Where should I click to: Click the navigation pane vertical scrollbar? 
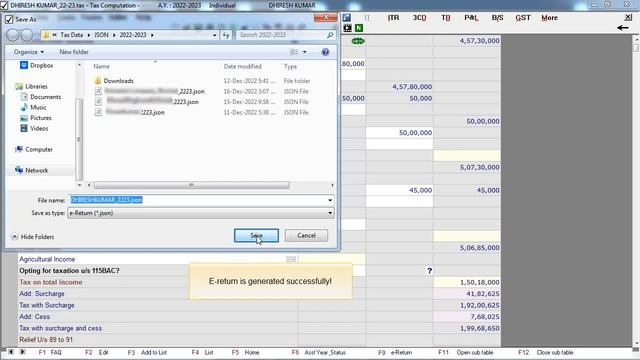point(79,139)
